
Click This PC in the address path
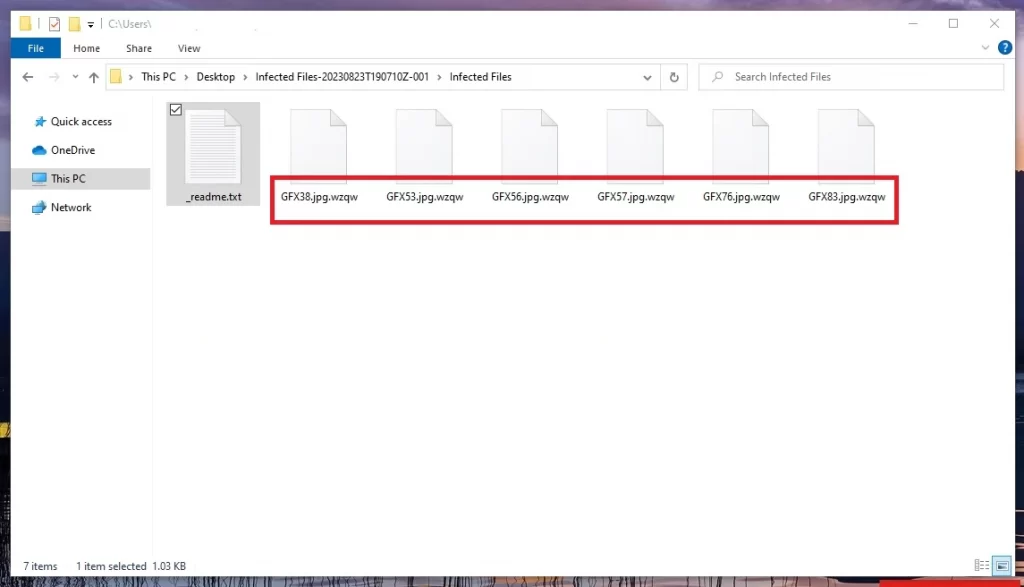(158, 77)
